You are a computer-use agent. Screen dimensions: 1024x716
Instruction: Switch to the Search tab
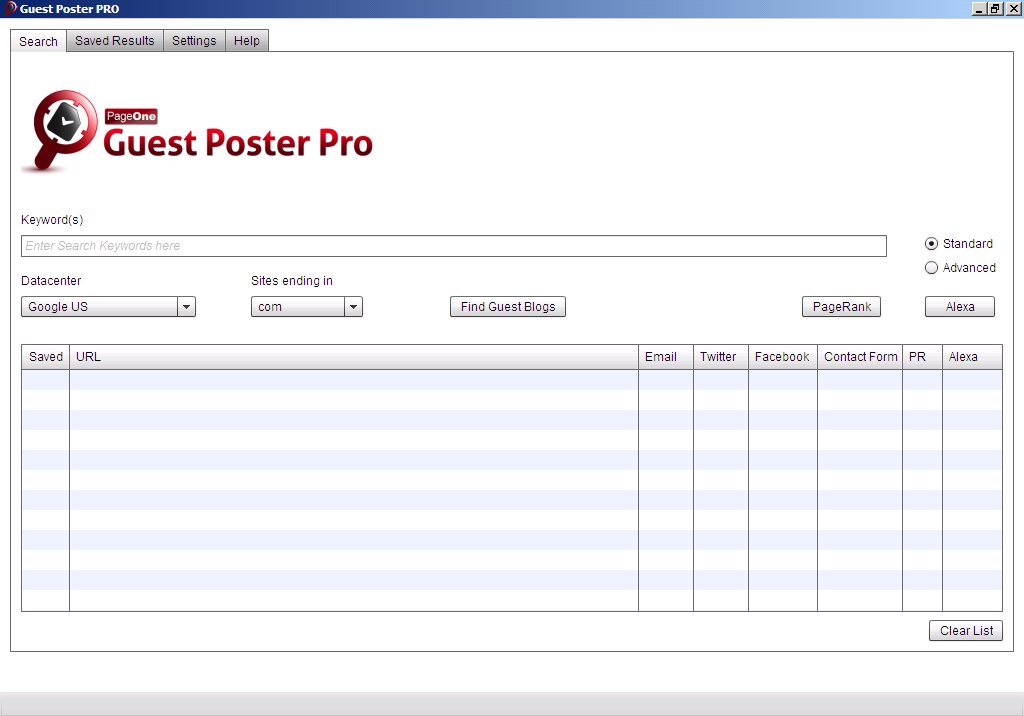[x=39, y=41]
